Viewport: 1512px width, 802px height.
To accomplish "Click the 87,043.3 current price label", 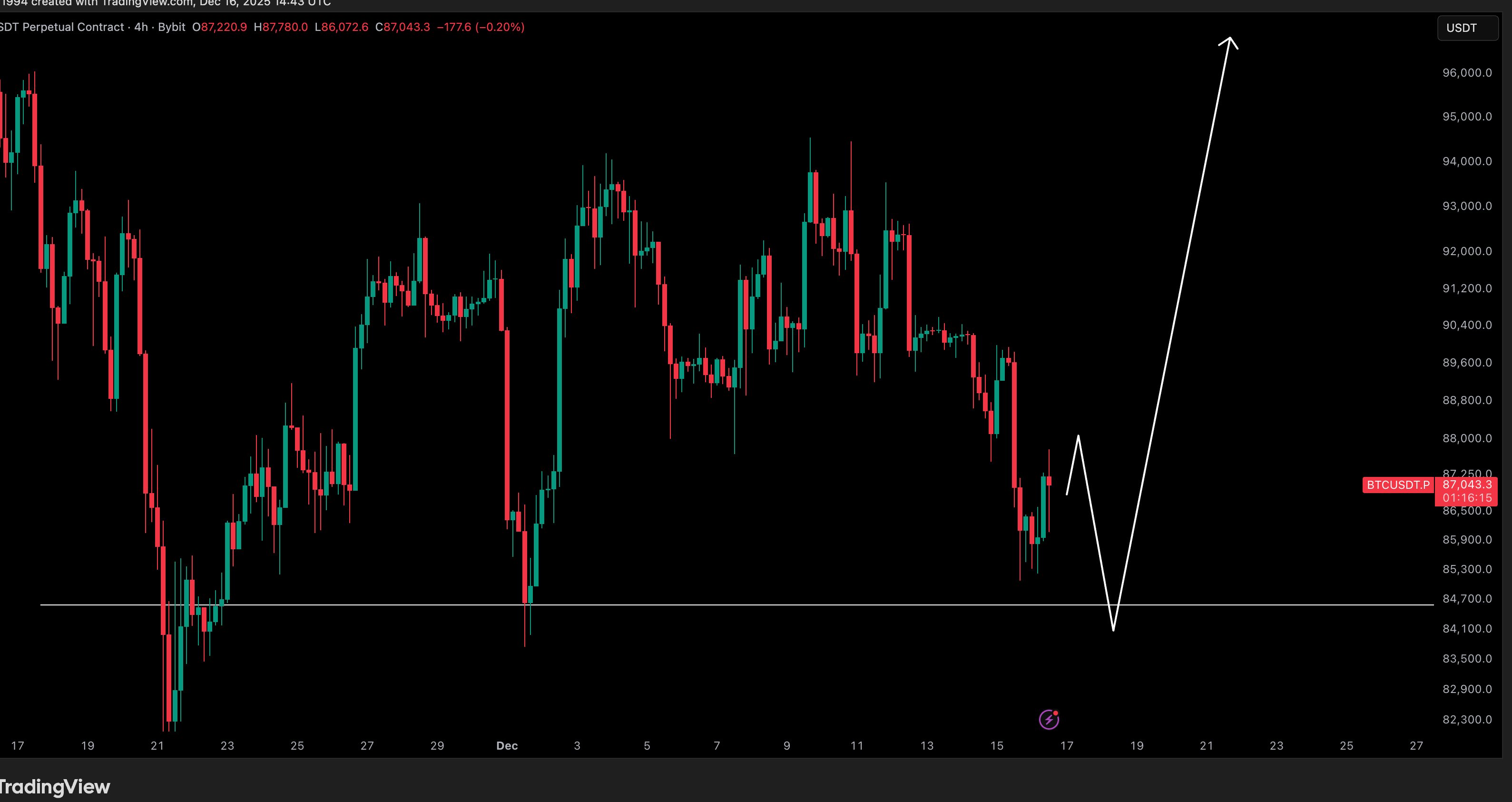I will pyautogui.click(x=1467, y=485).
